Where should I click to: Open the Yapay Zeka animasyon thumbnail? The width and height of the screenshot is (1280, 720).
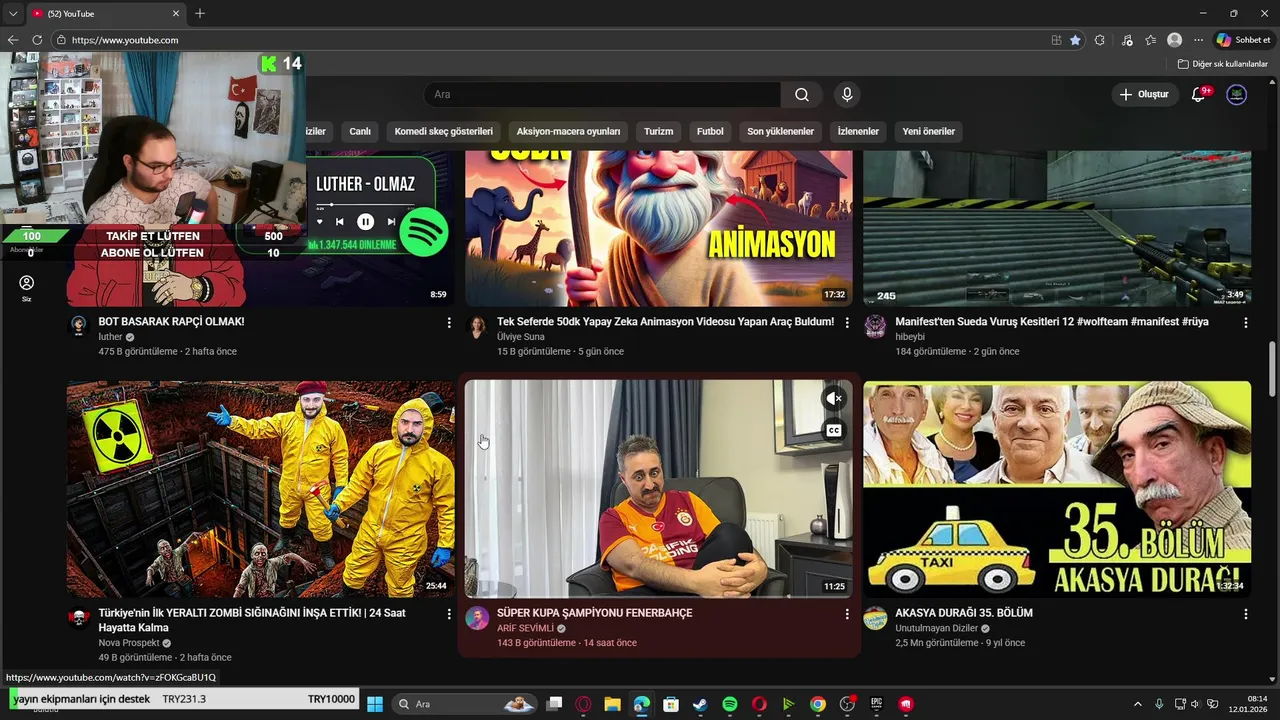(x=659, y=228)
